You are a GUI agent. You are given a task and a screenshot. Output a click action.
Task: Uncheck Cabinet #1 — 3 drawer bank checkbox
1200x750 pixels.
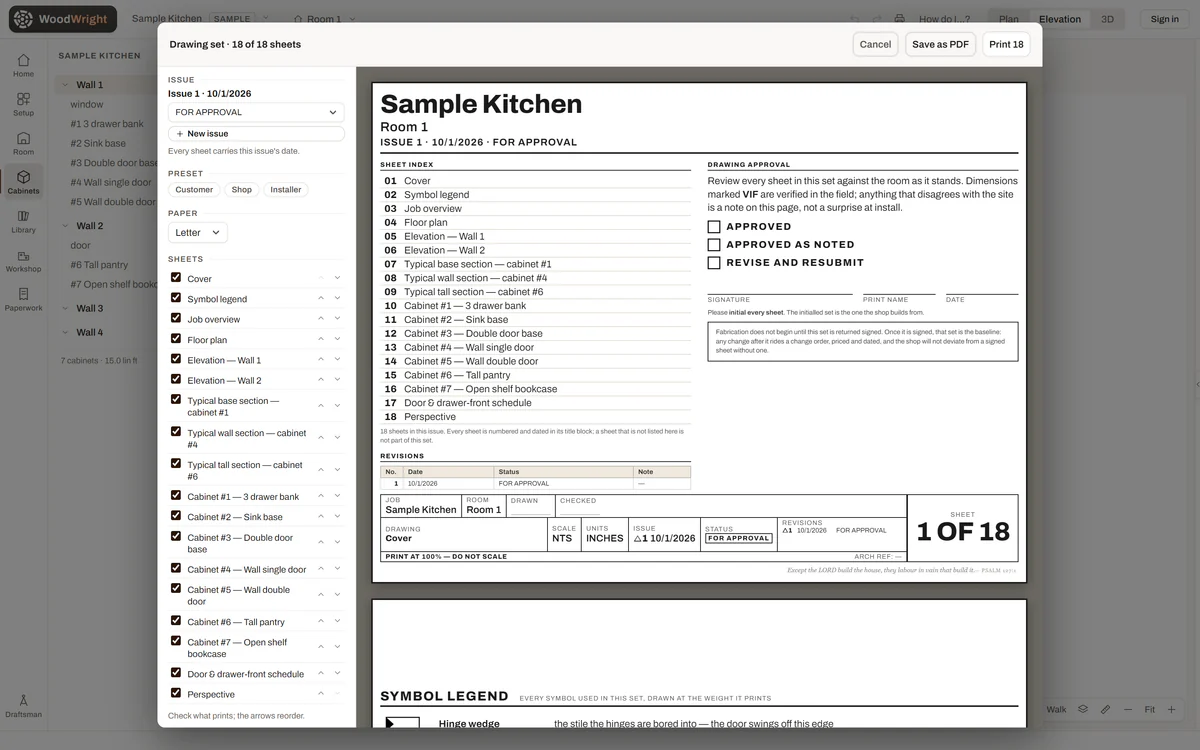(176, 496)
